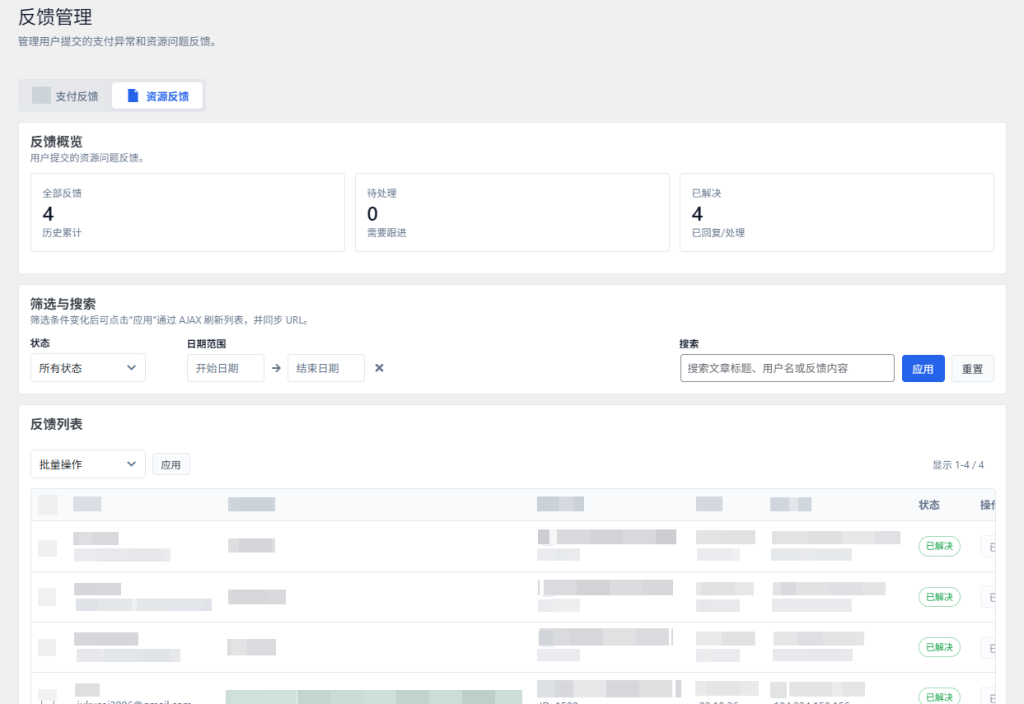Click the arrow between the date fields
This screenshot has width=1024, height=704.
[276, 368]
